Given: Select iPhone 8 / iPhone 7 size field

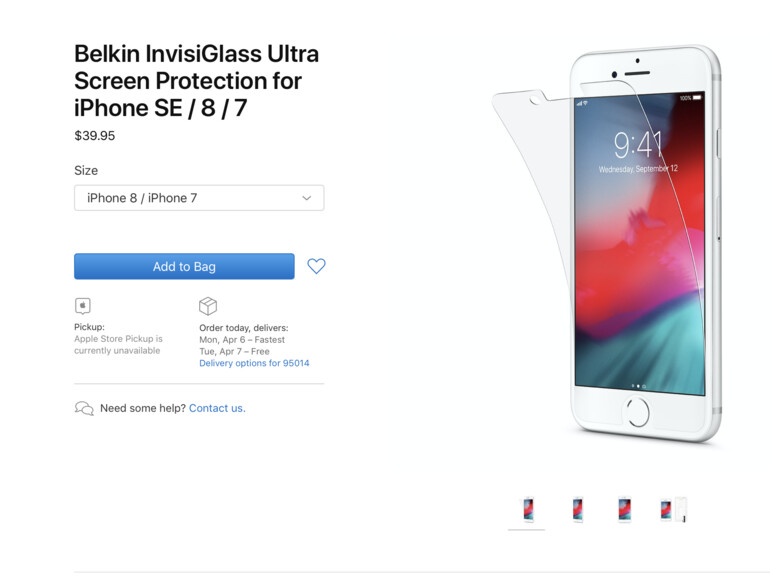Looking at the screenshot, I should pyautogui.click(x=199, y=198).
